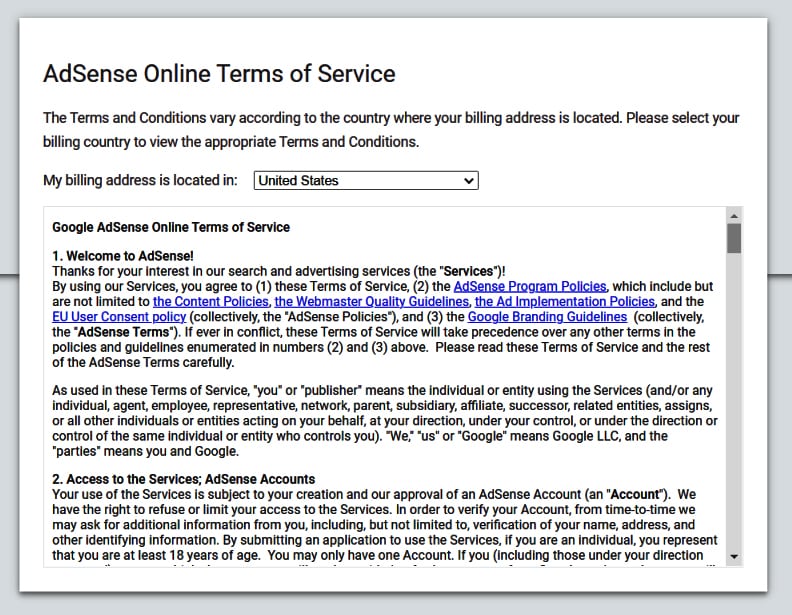Open the Content Policies link

pos(211,301)
